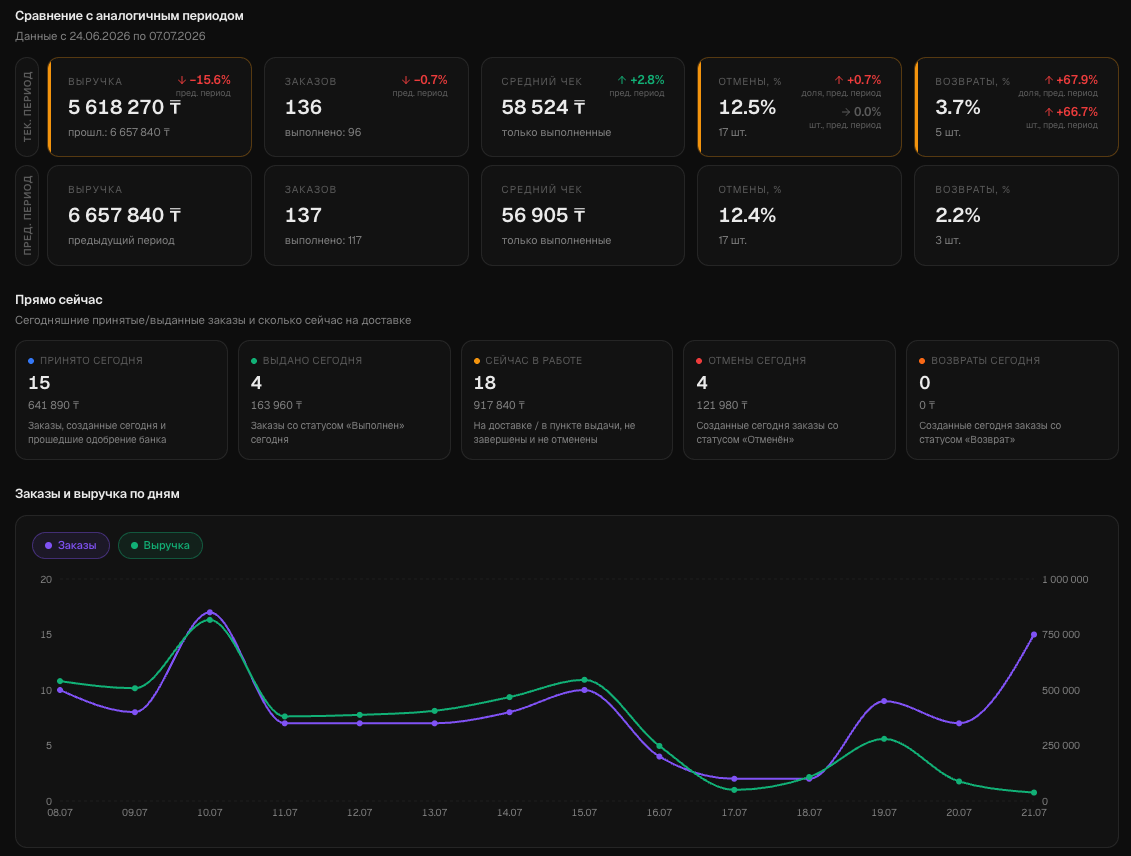Open the Сейчас в работе card
This screenshot has height=856, width=1131.
567,400
